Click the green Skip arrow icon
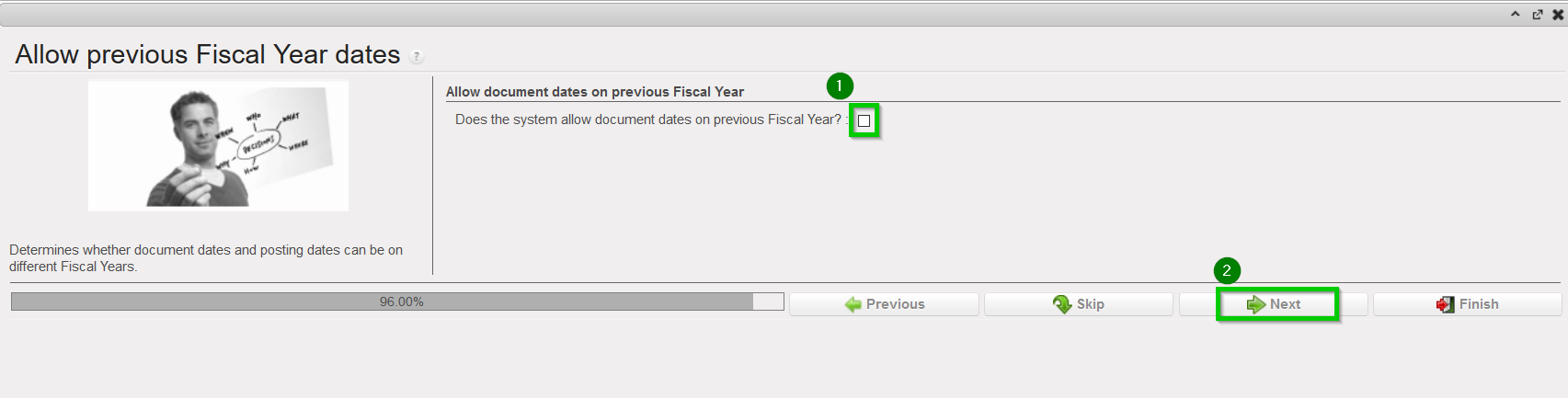 coord(1062,304)
